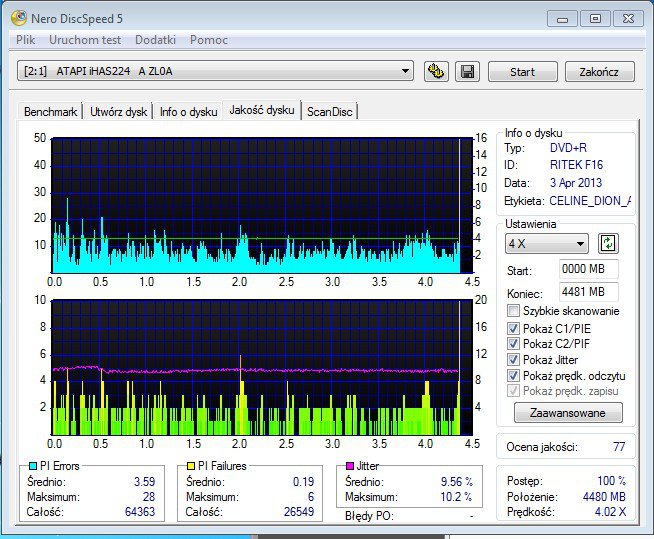Click PI Failures average value 0.19
Image resolution: width=654 pixels, height=539 pixels.
click(x=303, y=482)
